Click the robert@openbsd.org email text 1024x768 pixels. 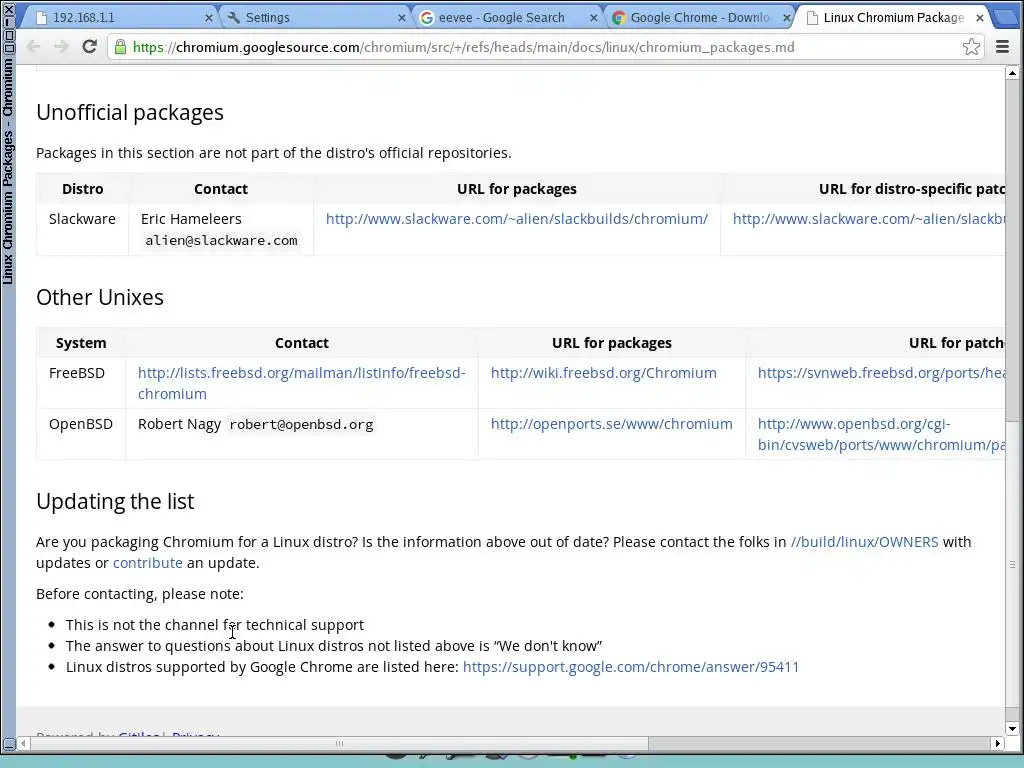point(301,424)
